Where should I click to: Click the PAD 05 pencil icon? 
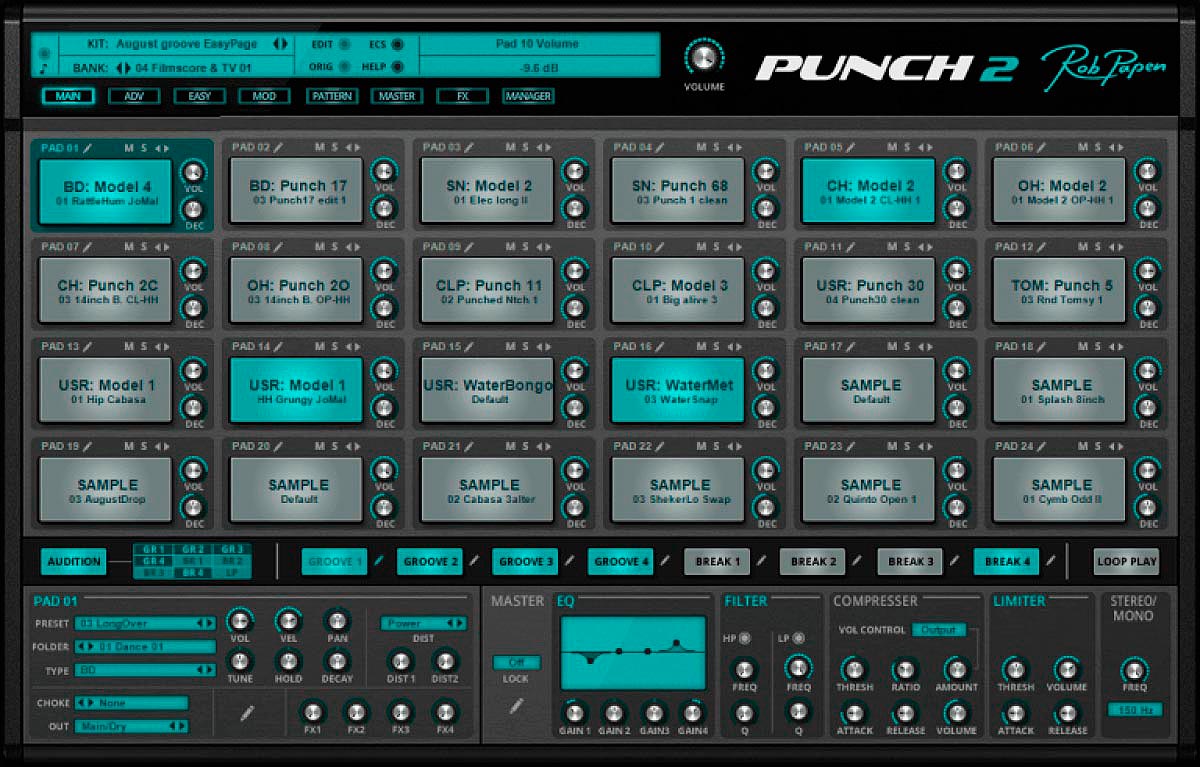[x=852, y=148]
